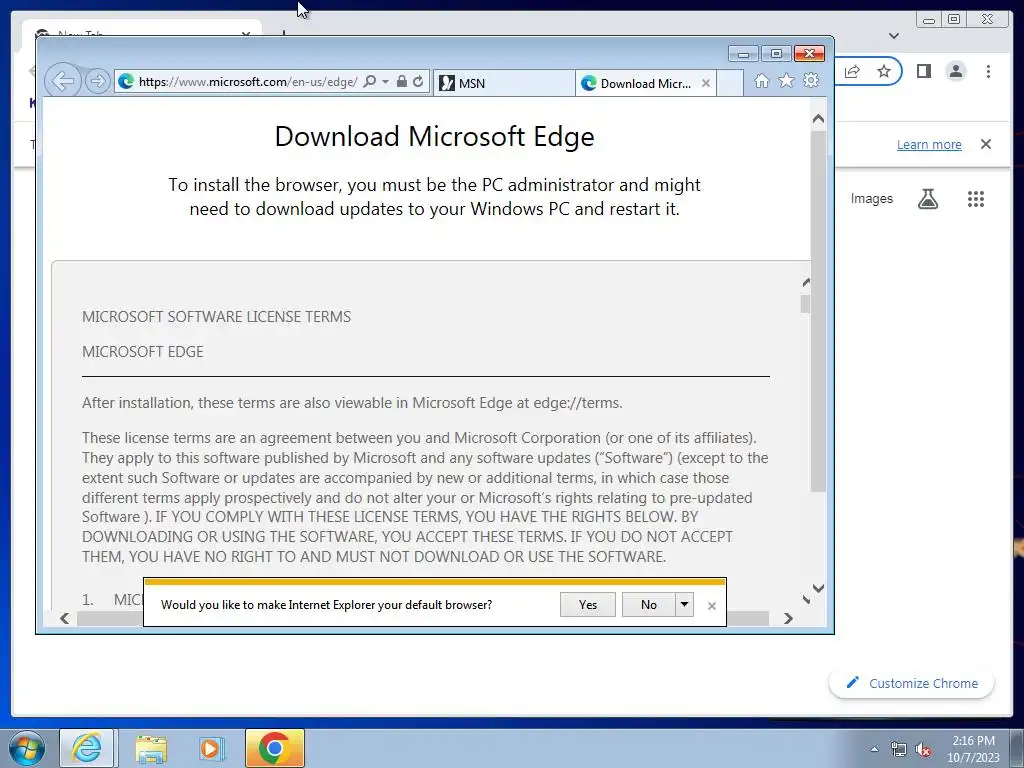Go forward in Internet Explorer
The width and height of the screenshot is (1024, 768).
click(97, 82)
